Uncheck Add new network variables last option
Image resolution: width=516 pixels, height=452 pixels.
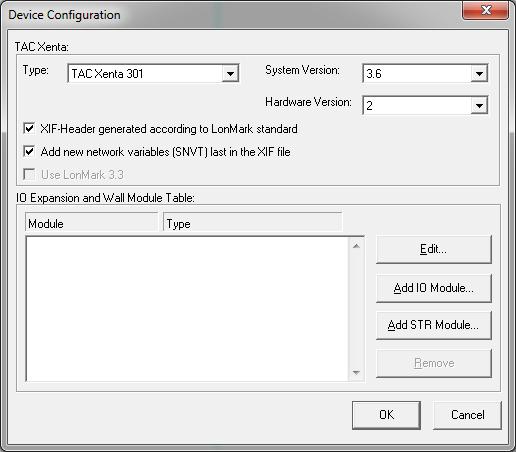(29, 152)
